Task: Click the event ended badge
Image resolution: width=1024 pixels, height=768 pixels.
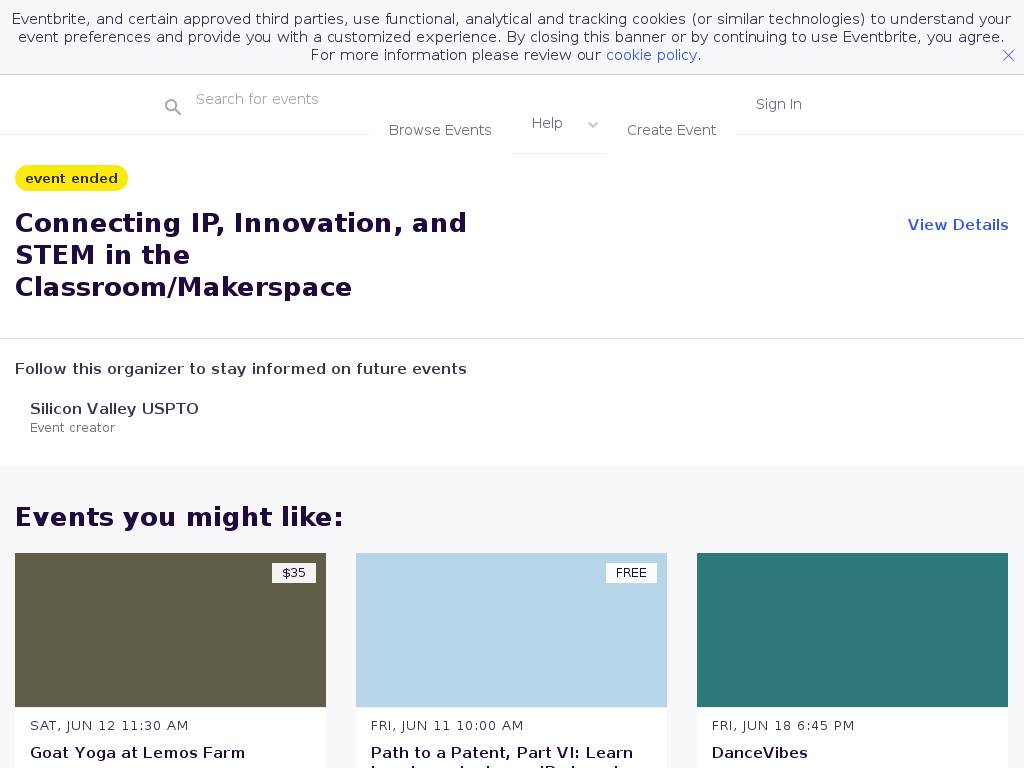Action: [x=71, y=178]
